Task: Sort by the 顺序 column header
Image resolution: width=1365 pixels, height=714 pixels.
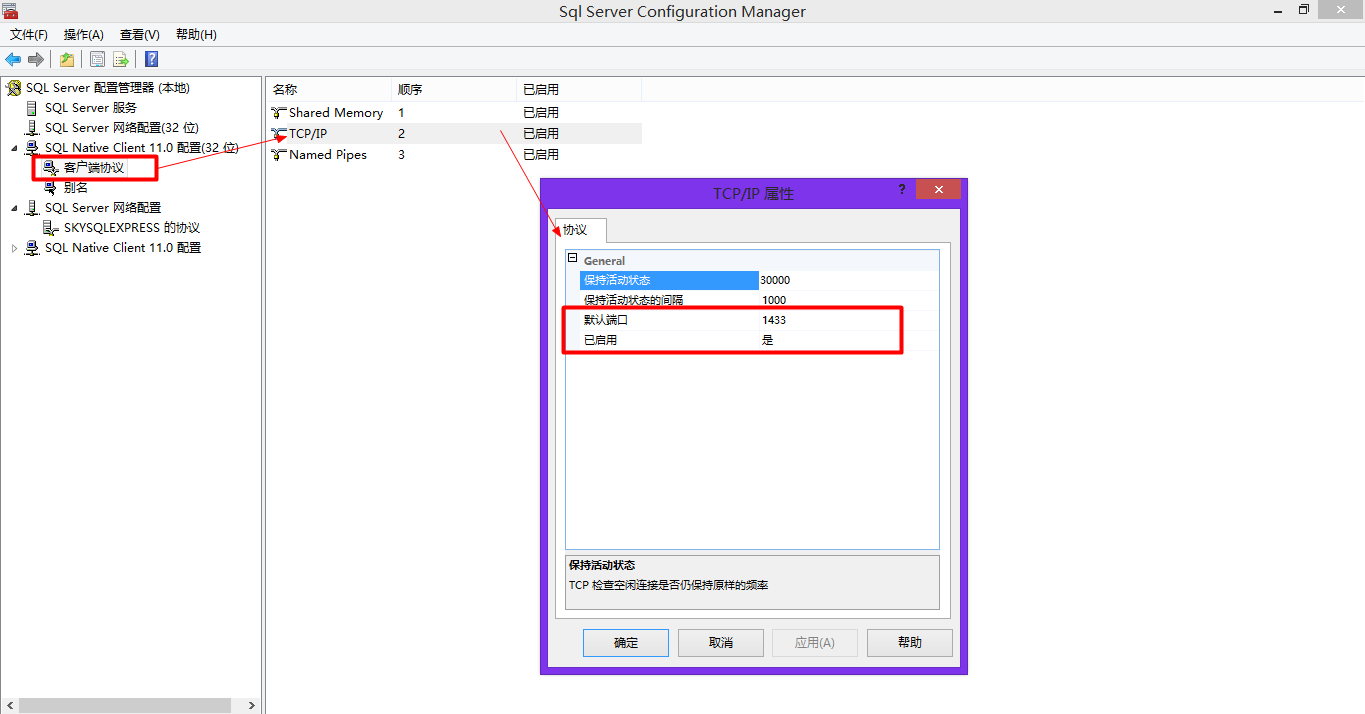Action: click(x=454, y=90)
